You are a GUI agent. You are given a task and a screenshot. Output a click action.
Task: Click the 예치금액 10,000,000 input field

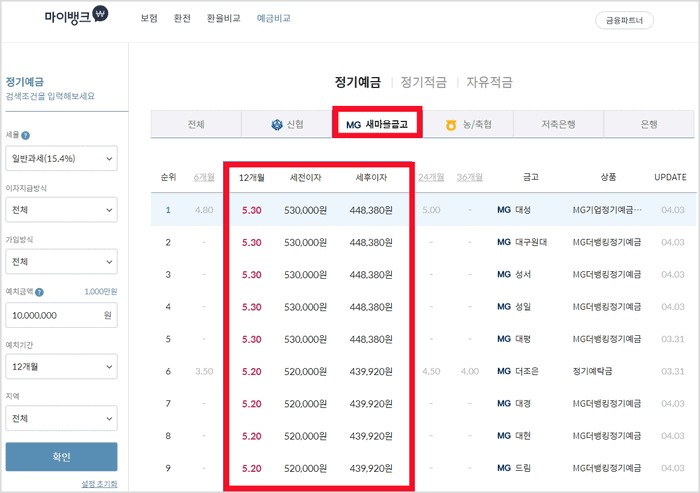pos(62,315)
